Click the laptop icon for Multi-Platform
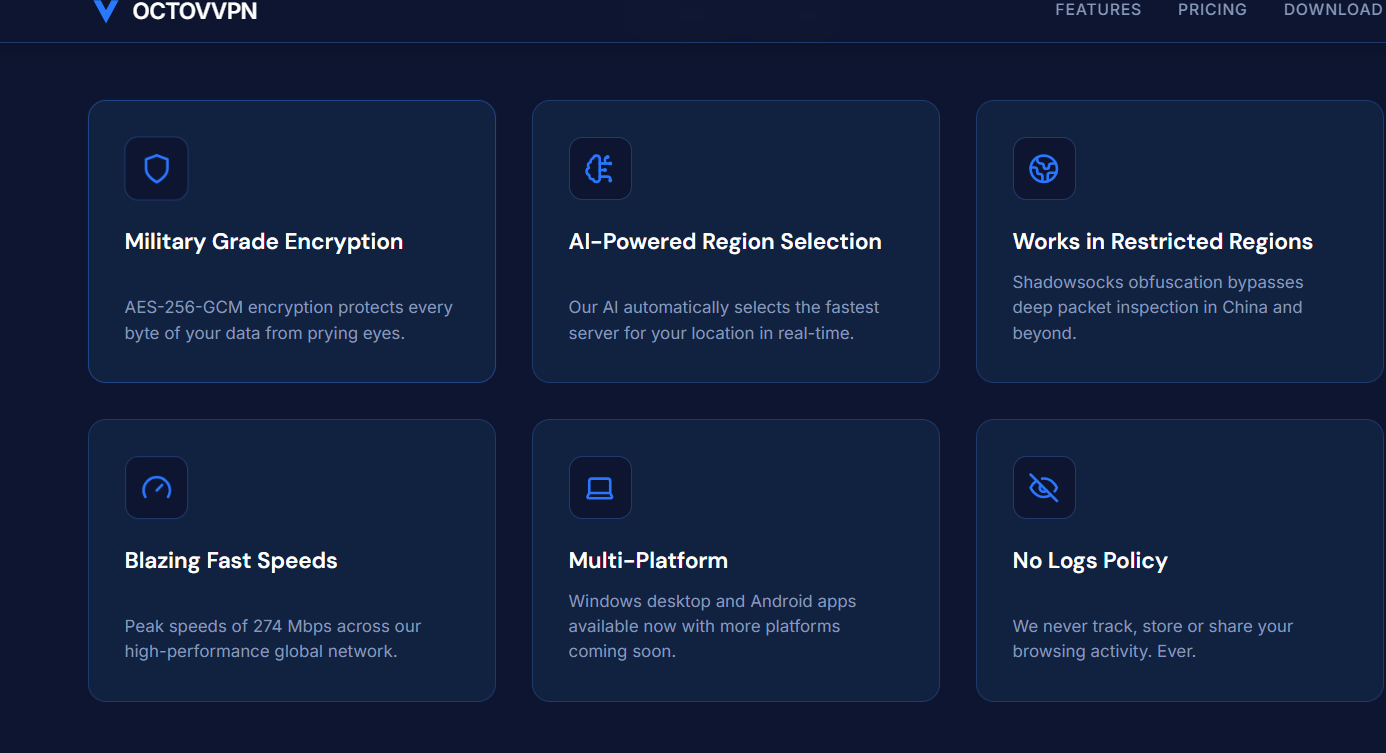The image size is (1386, 753). coord(600,488)
